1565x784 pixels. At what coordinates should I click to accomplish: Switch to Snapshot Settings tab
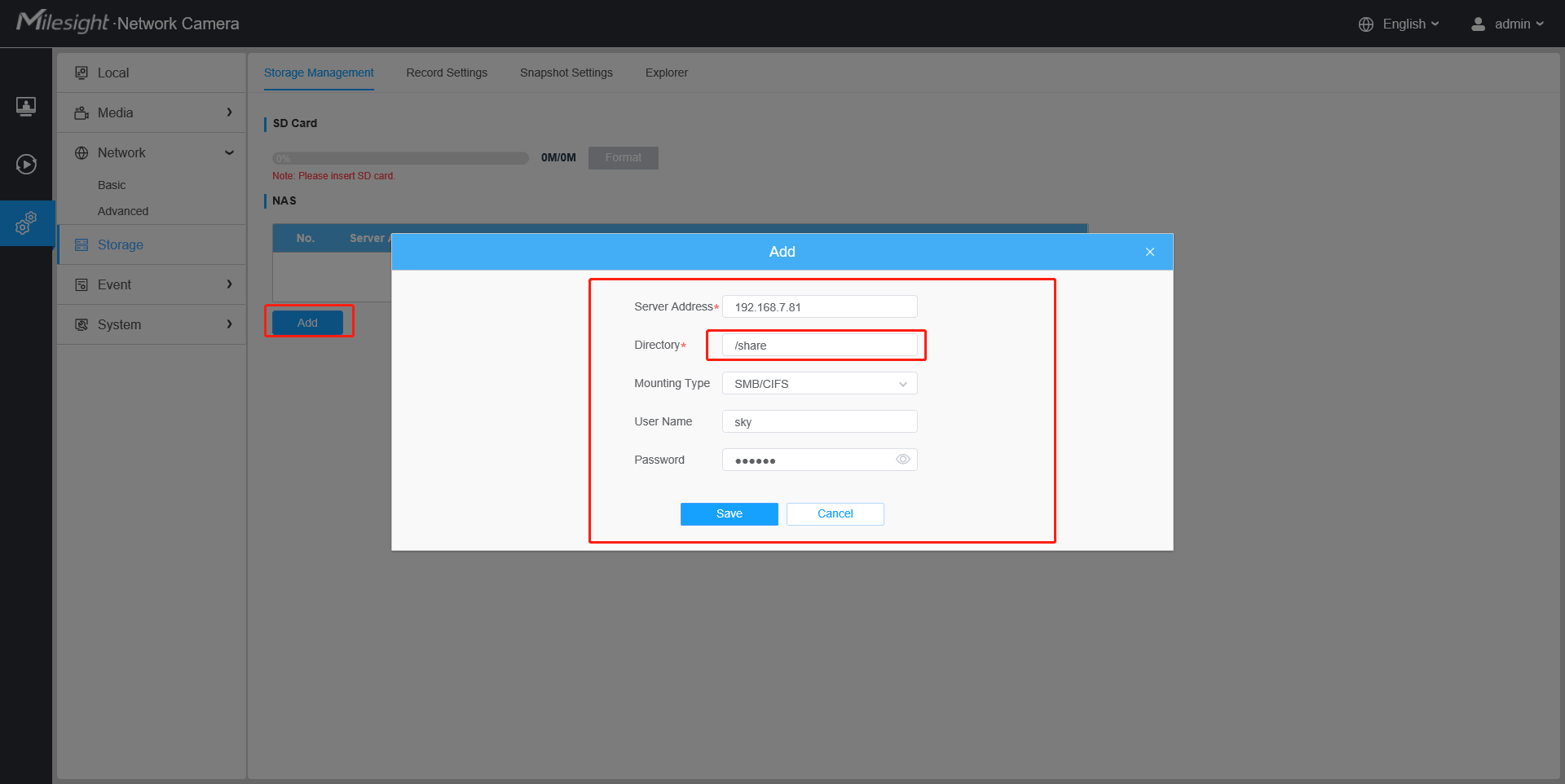566,73
